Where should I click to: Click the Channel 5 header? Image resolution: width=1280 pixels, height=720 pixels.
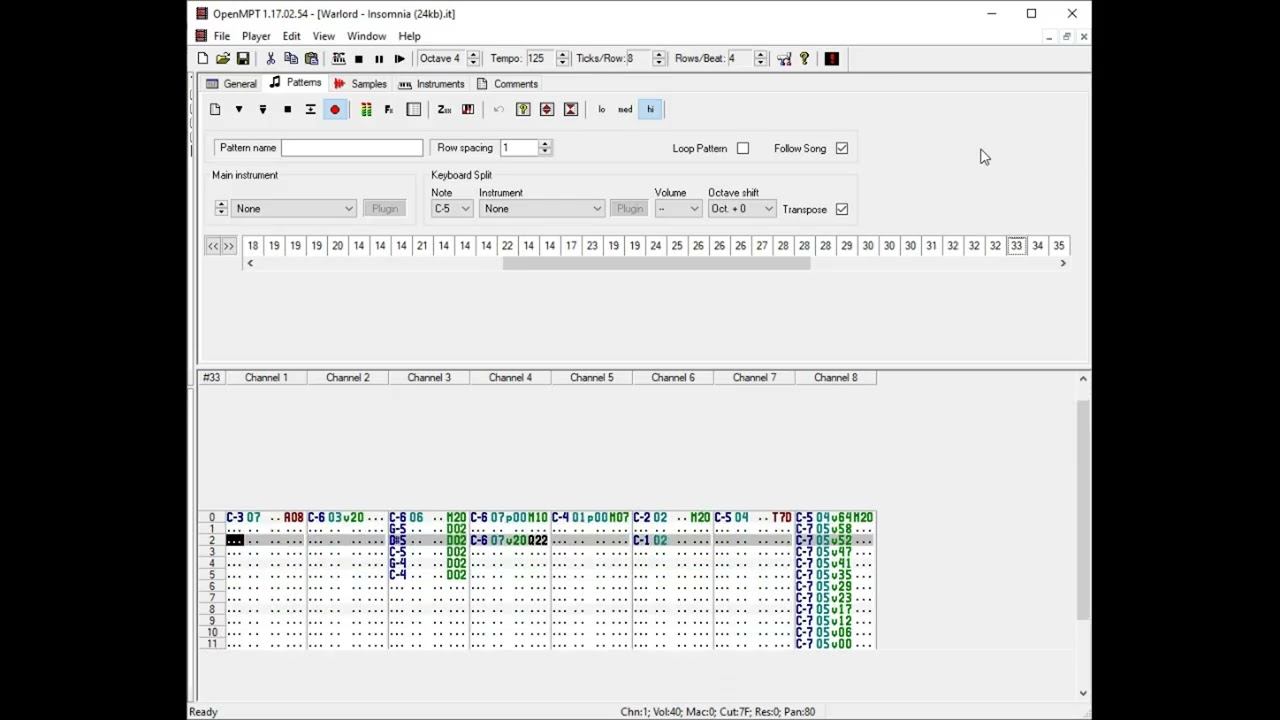pyautogui.click(x=592, y=378)
